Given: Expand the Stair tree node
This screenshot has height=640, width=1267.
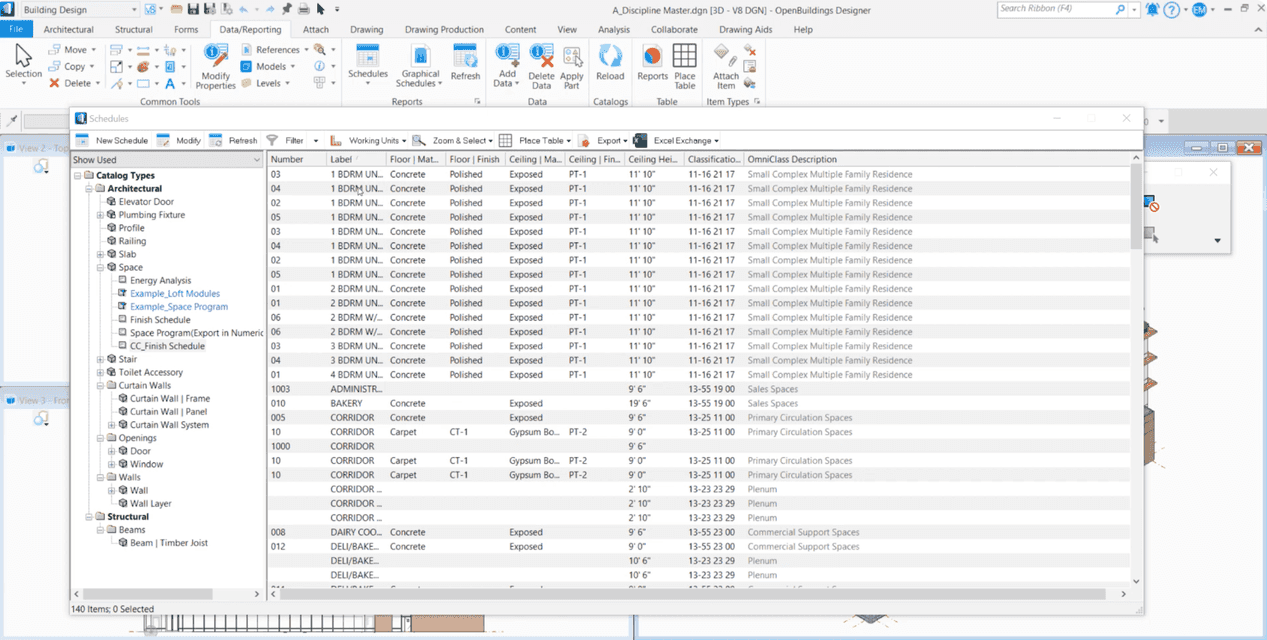Looking at the screenshot, I should point(100,359).
